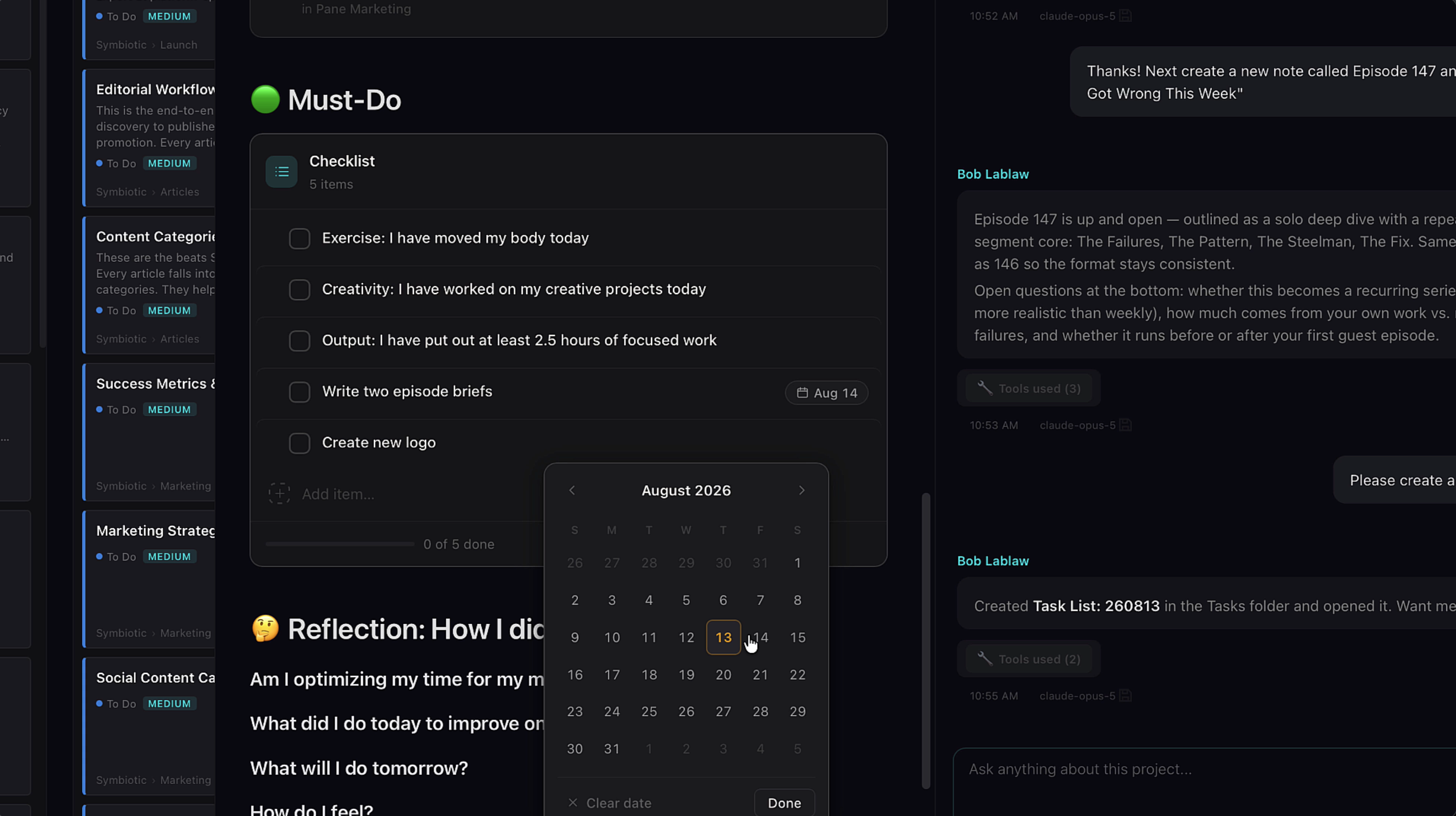Select August 1 in the calendar
This screenshot has width=1456, height=816.
798,563
